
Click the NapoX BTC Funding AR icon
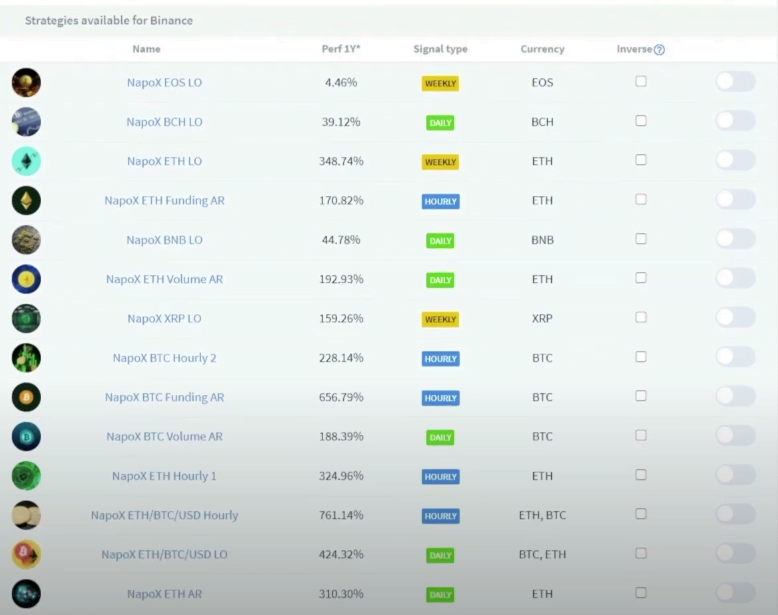tap(26, 397)
